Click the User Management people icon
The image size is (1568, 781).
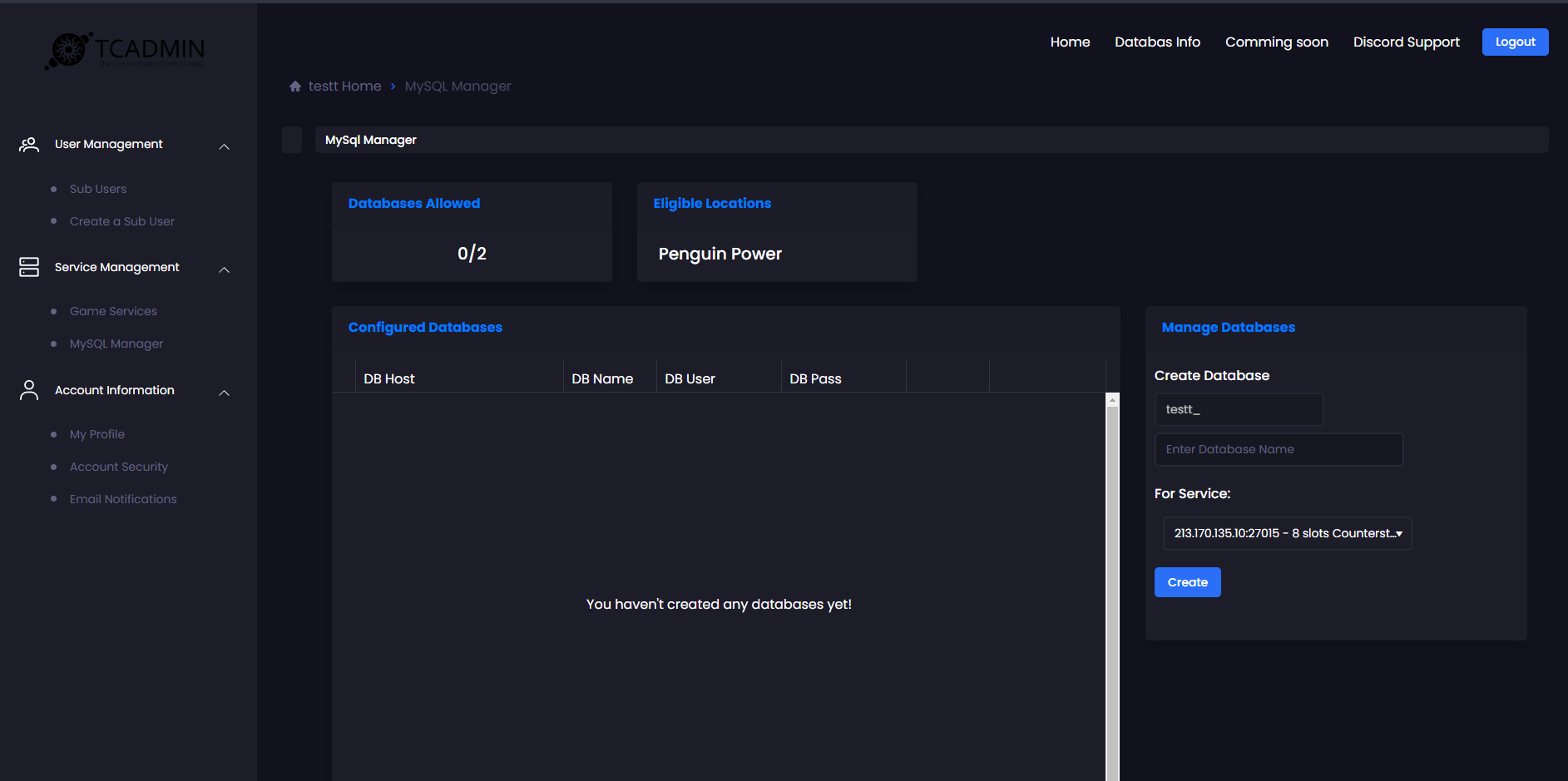(x=29, y=145)
